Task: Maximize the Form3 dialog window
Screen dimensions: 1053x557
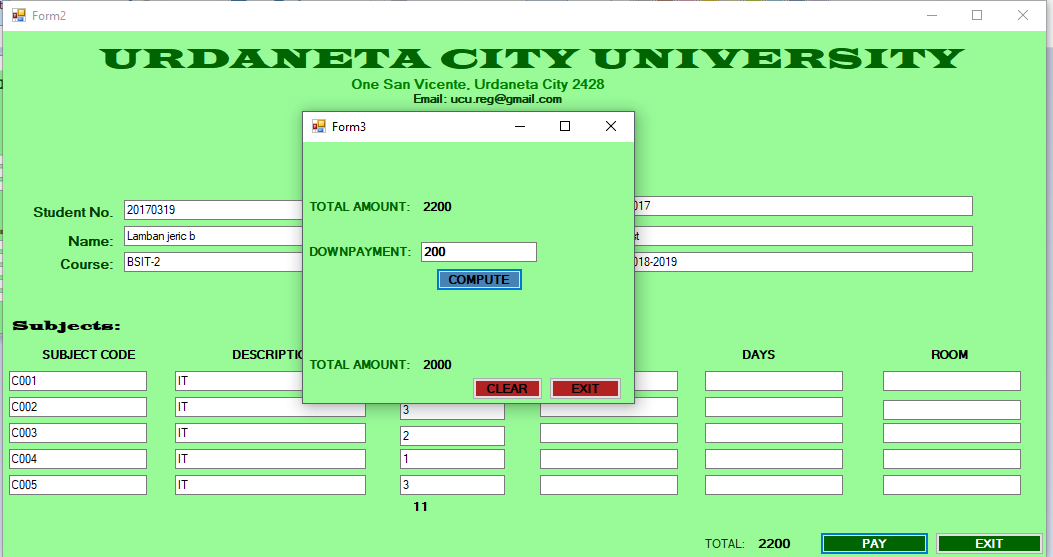Action: pyautogui.click(x=565, y=126)
